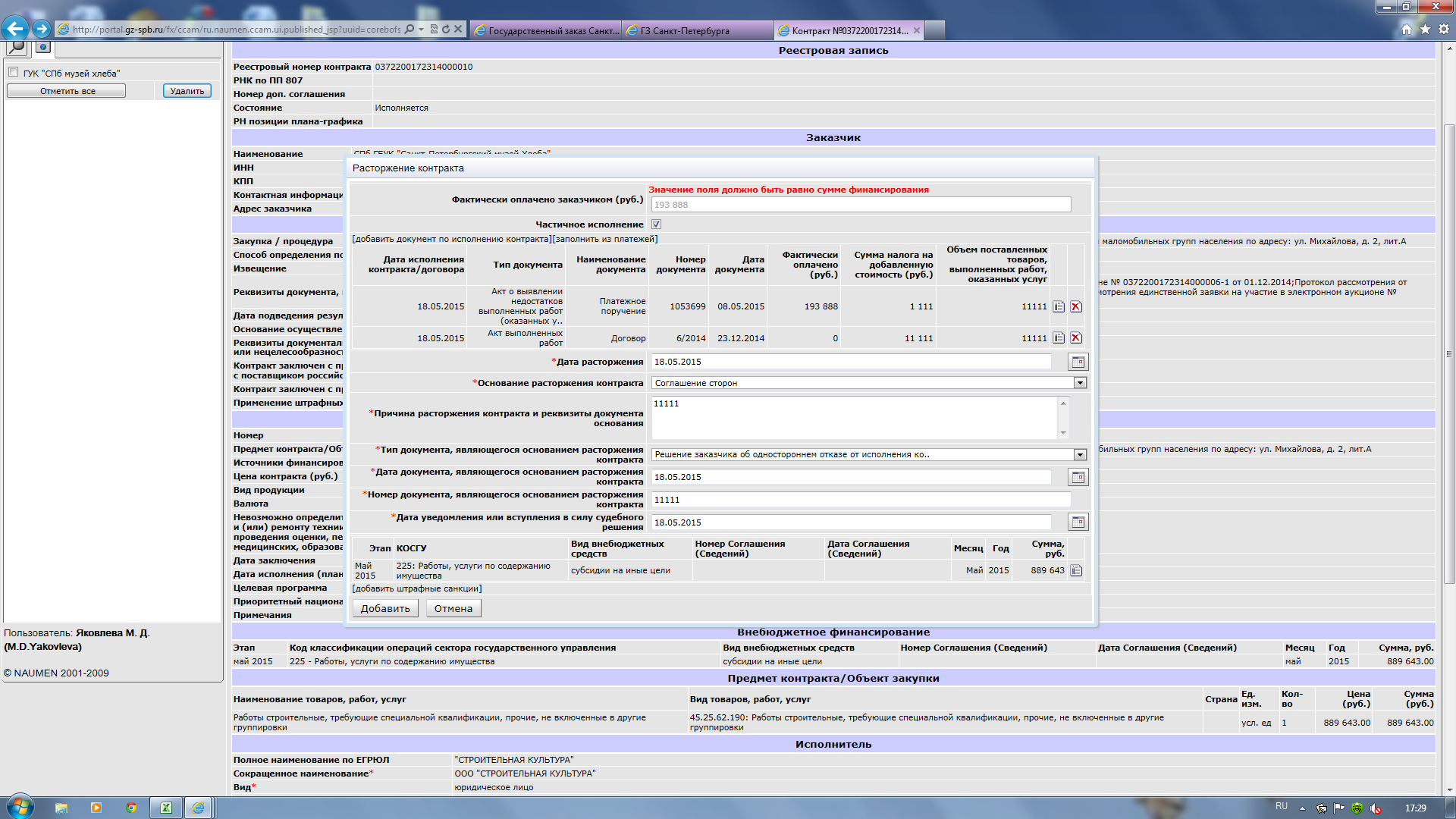Viewport: 1456px width, 819px height.
Task: Open the Windows Start menu
Action: [x=20, y=807]
